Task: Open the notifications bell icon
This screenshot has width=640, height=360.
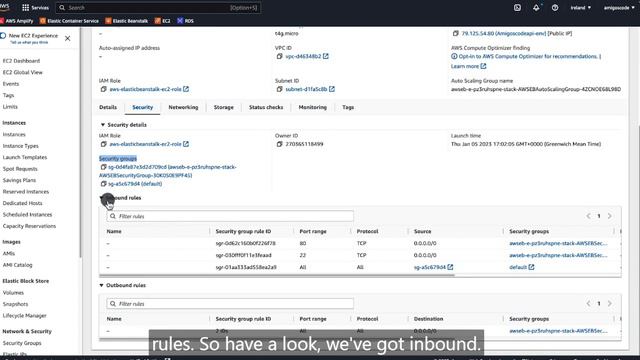Action: click(x=536, y=7)
